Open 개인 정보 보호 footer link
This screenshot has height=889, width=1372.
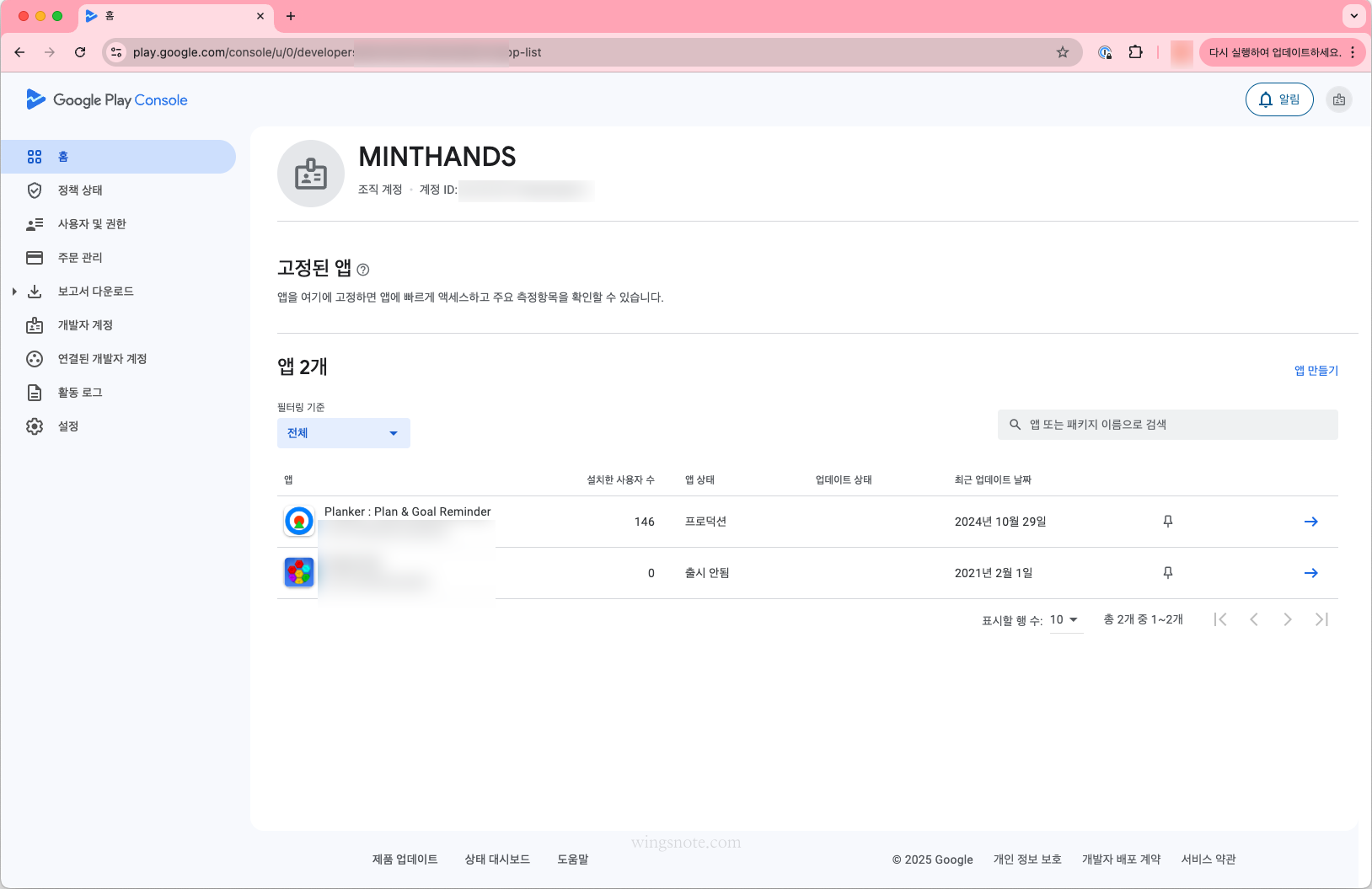coord(1027,860)
